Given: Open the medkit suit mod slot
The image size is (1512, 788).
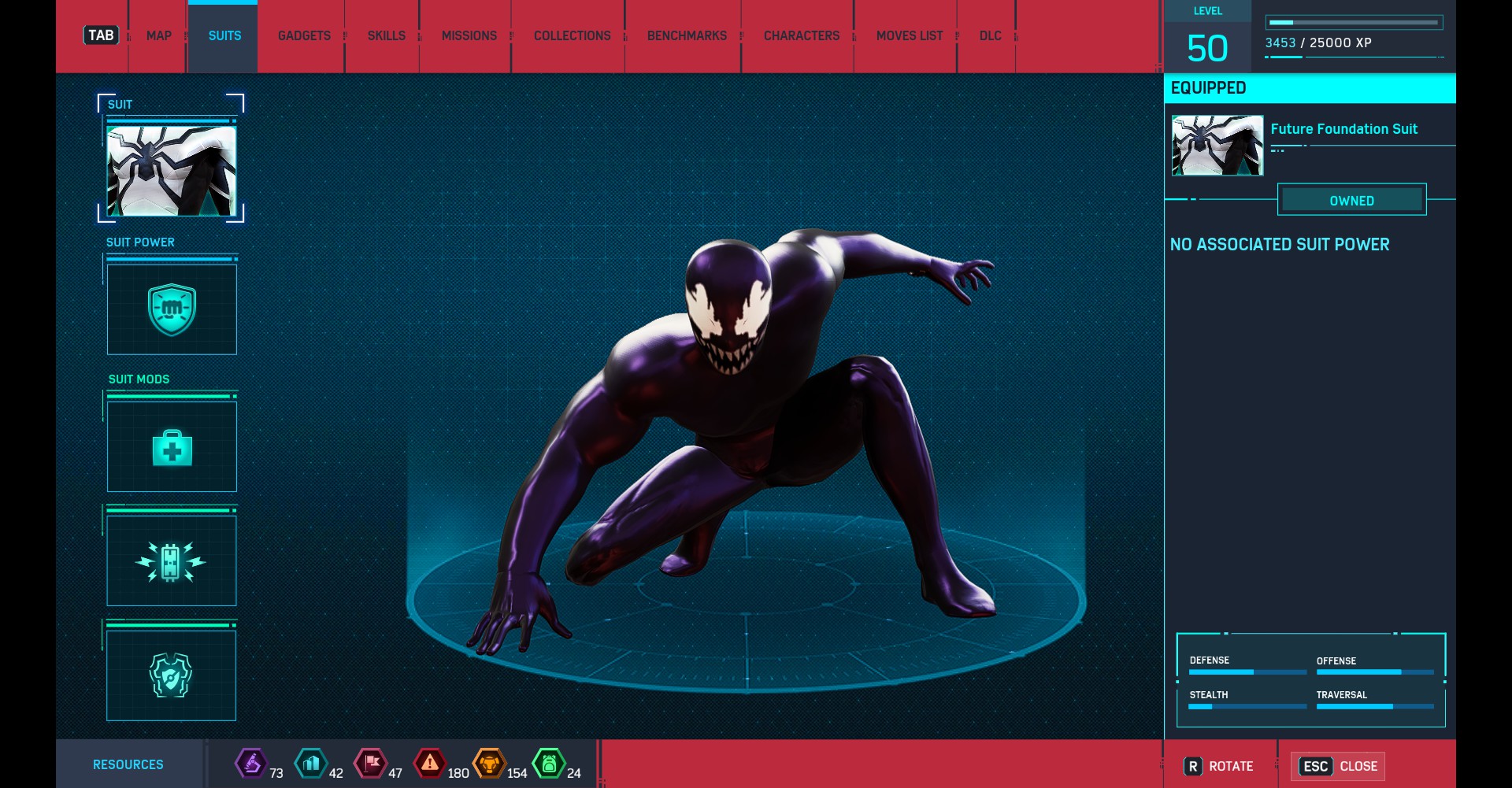Looking at the screenshot, I should [x=172, y=447].
